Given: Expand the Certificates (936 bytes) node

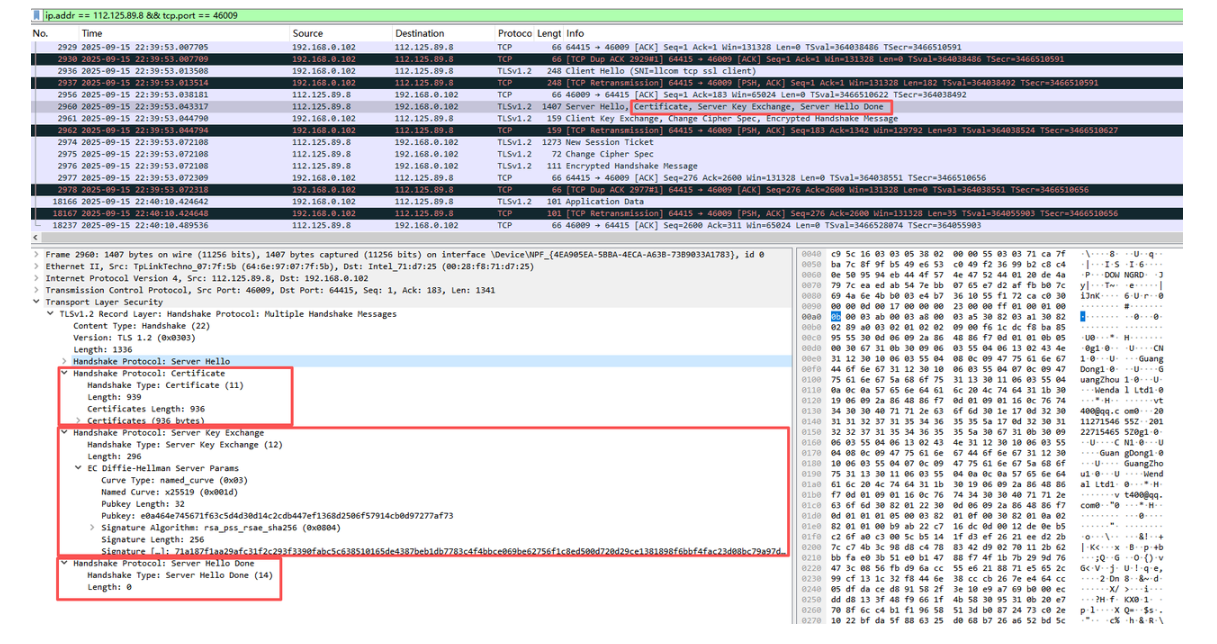Looking at the screenshot, I should (x=79, y=420).
